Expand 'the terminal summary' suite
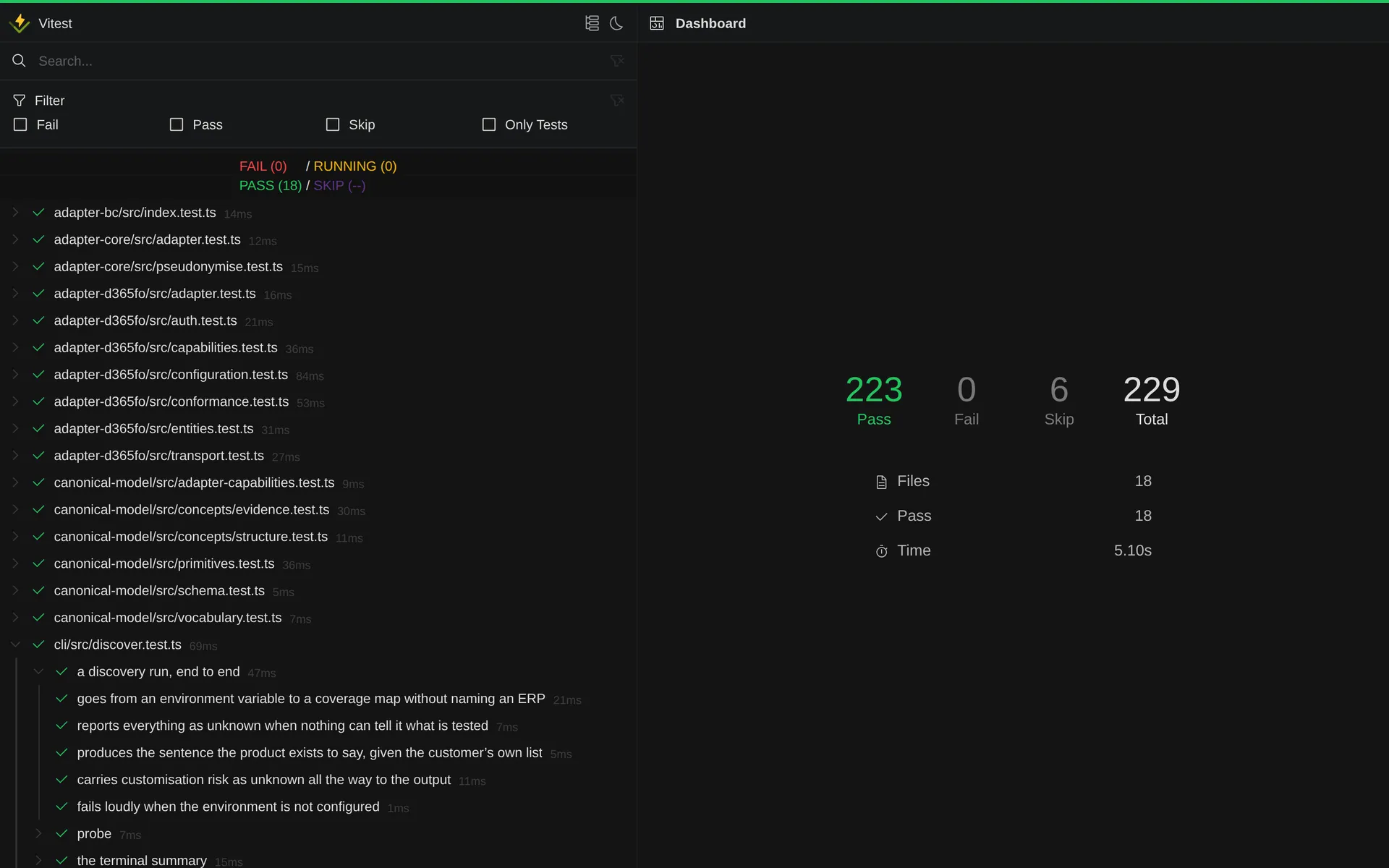The width and height of the screenshot is (1389, 868). click(x=39, y=860)
